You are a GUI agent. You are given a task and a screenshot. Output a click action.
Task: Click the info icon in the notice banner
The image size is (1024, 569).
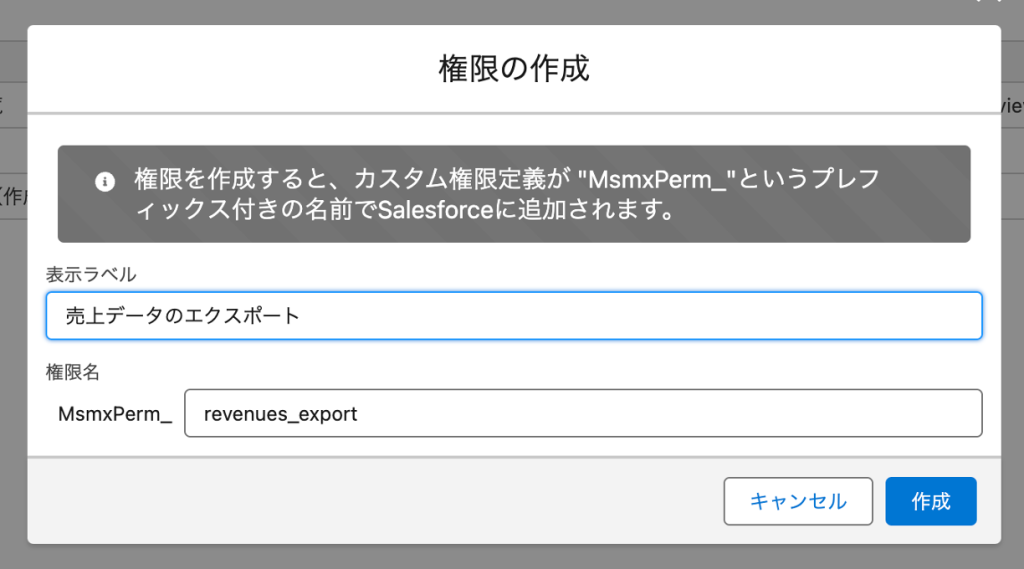(104, 182)
